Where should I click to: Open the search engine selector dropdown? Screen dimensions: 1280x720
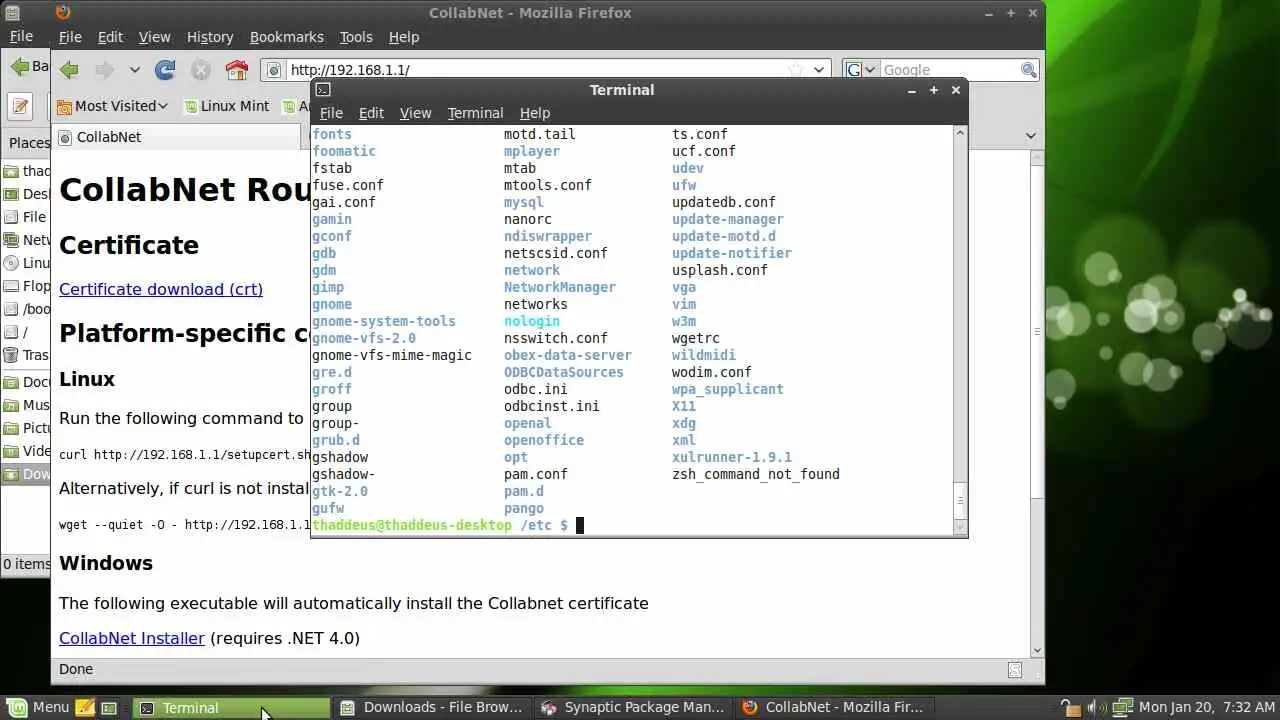click(860, 70)
